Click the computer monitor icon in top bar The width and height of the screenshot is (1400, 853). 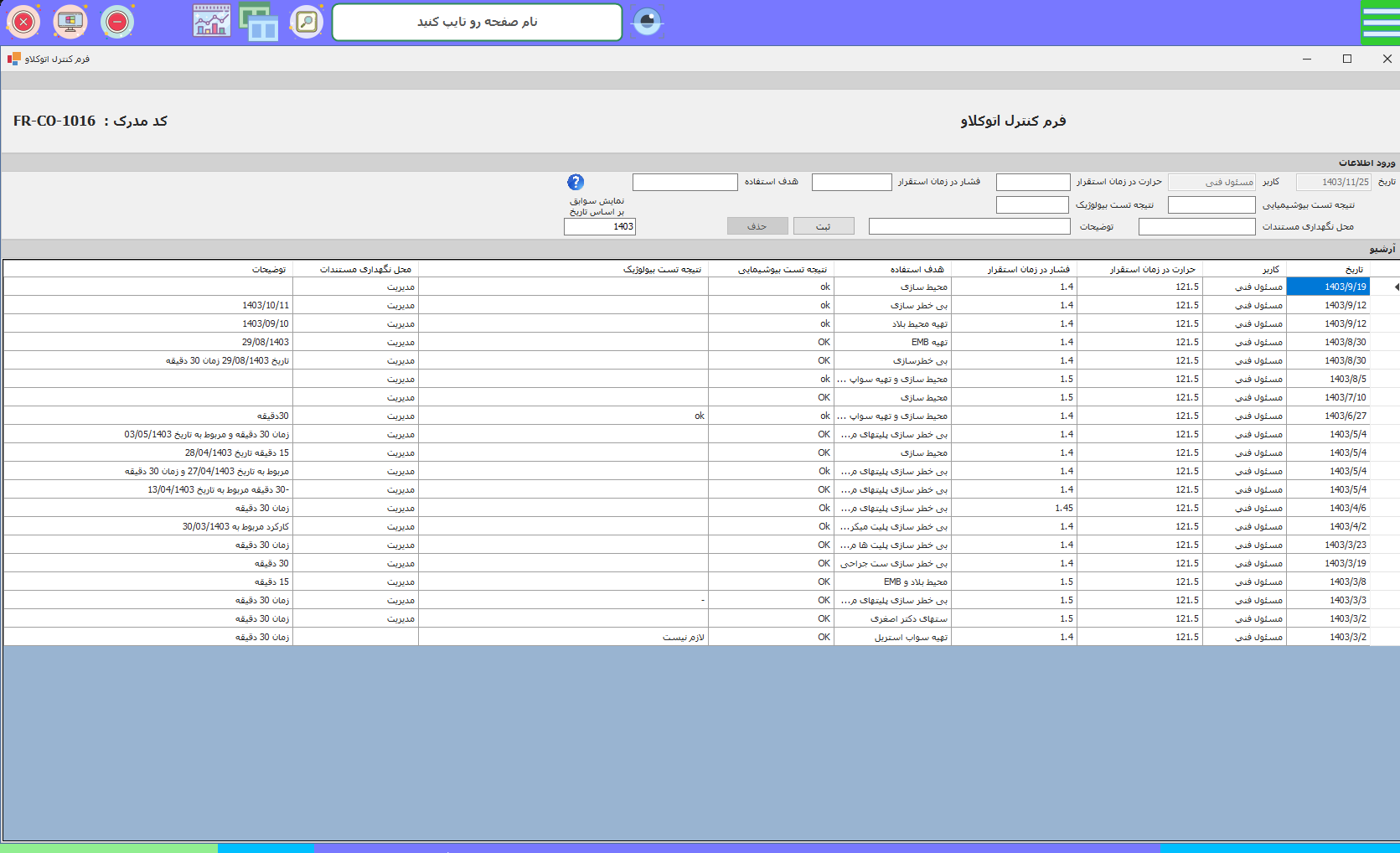coord(70,22)
